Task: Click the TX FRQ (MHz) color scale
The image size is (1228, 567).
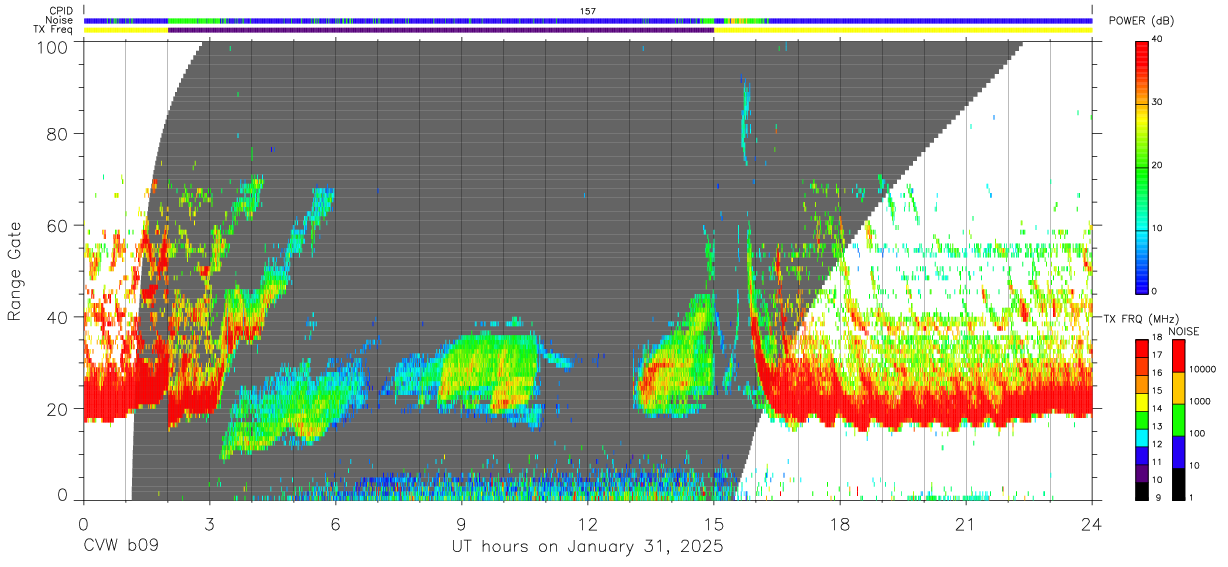Action: click(x=1141, y=419)
